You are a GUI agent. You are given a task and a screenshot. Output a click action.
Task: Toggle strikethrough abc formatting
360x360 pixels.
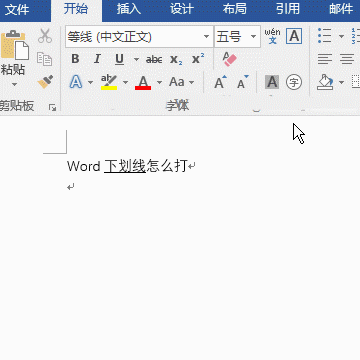coord(154,60)
